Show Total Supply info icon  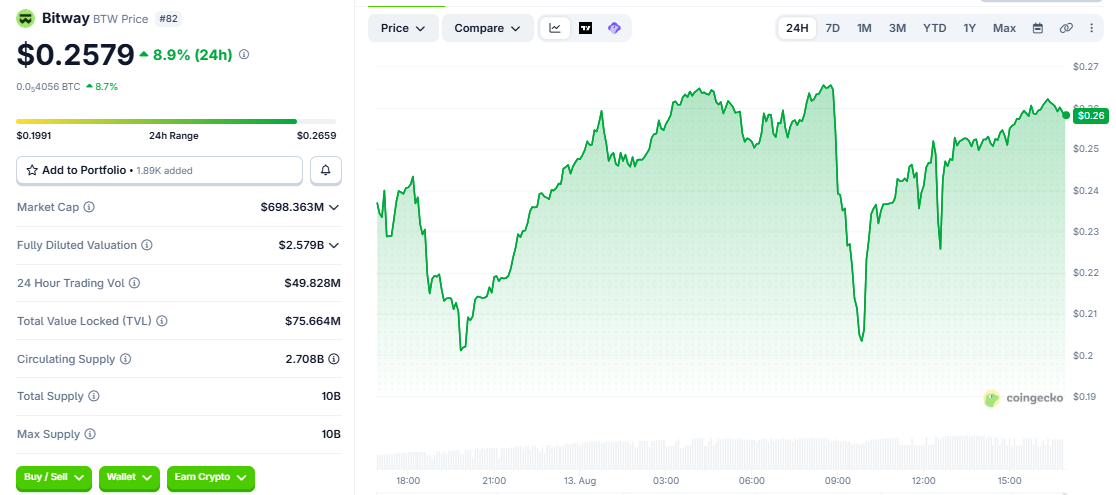tap(94, 396)
